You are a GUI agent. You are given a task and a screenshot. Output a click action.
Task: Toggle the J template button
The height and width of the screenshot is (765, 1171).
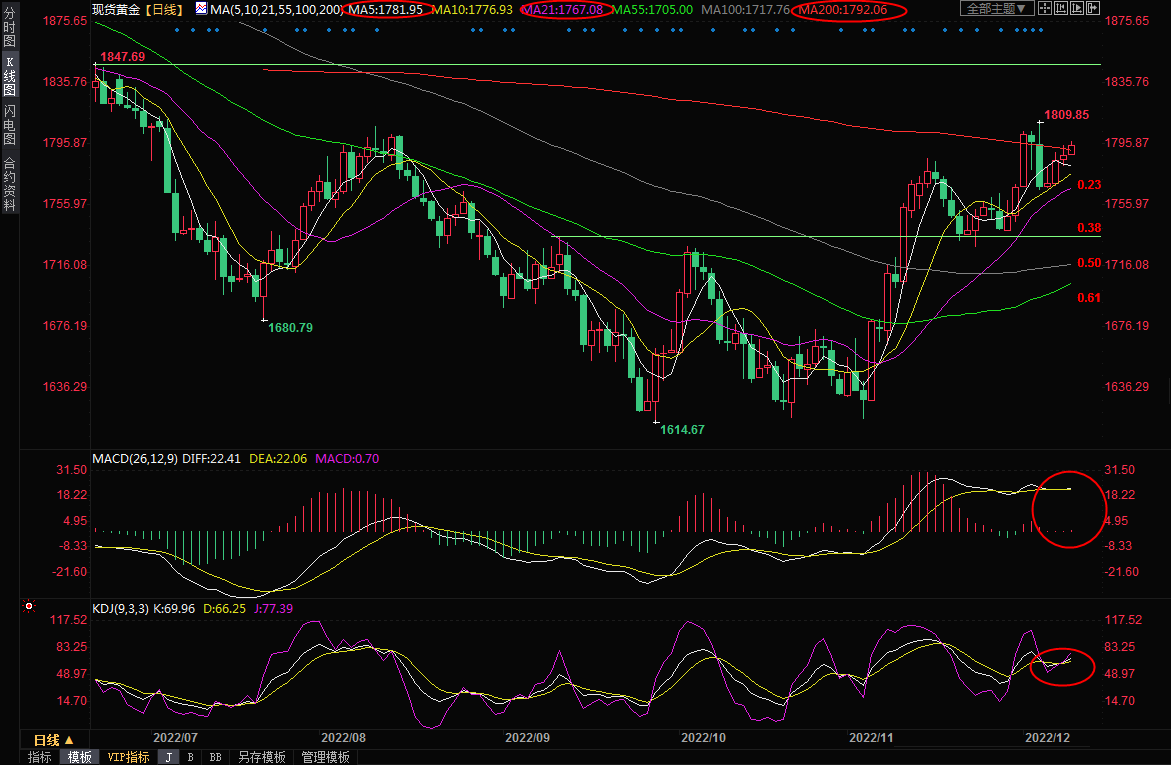[x=168, y=757]
